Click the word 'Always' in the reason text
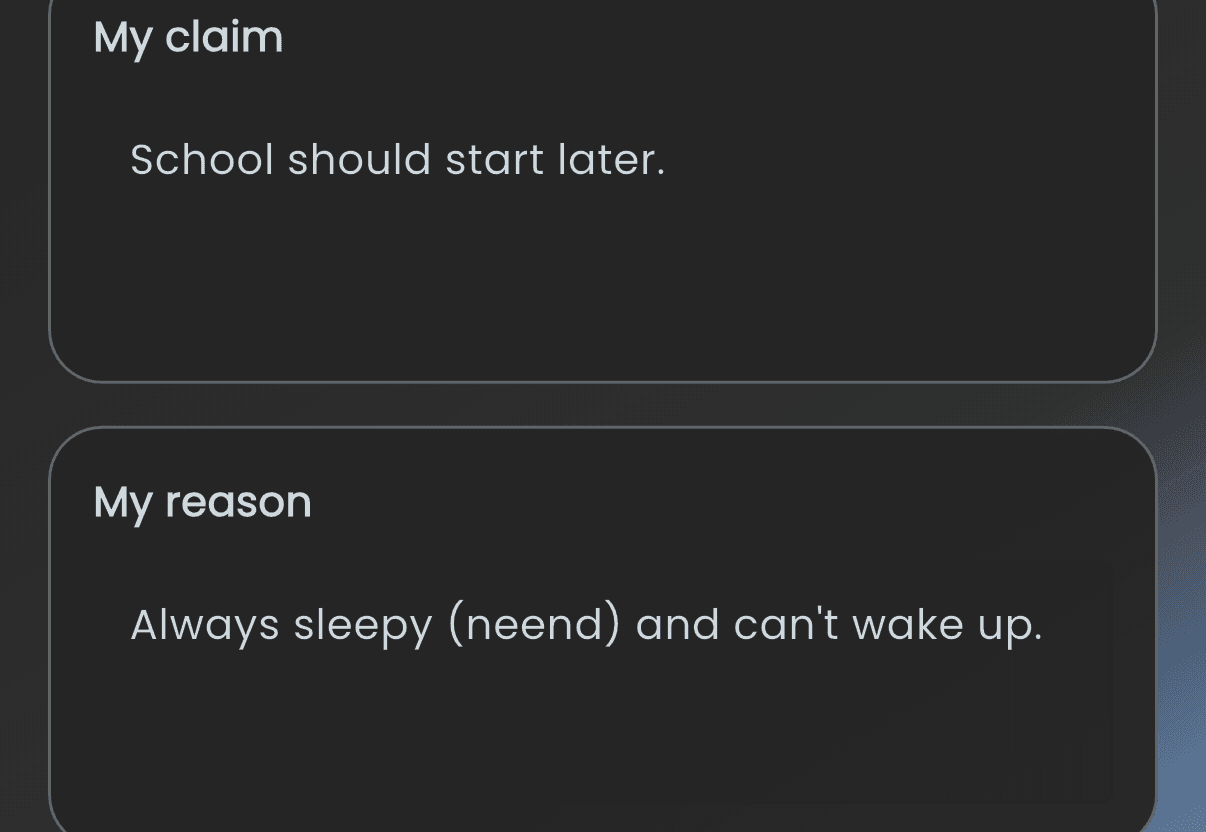Image resolution: width=1206 pixels, height=832 pixels. coord(205,626)
